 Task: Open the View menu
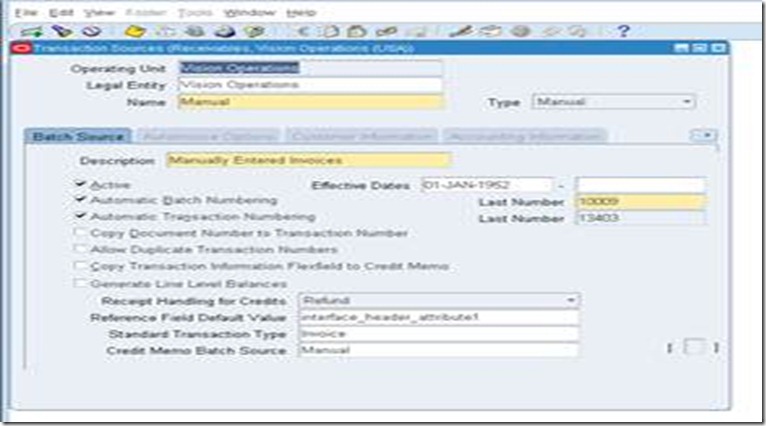(x=99, y=13)
